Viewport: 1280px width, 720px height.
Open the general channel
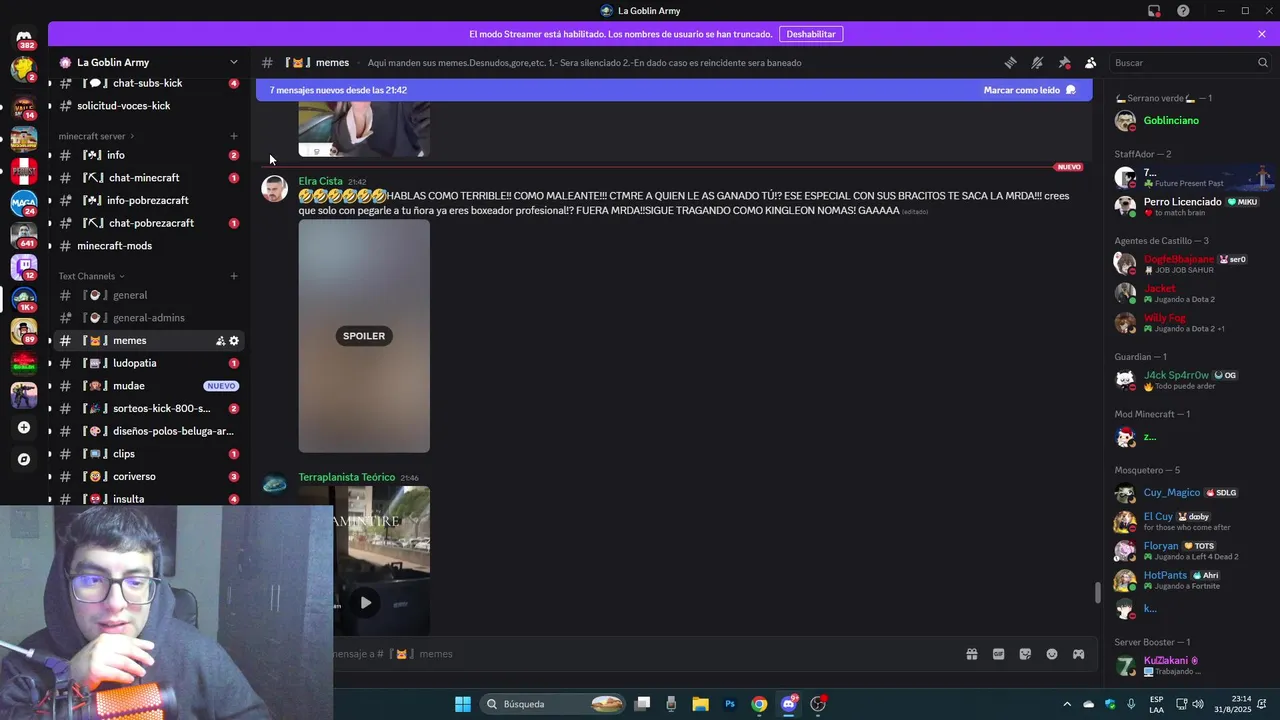[x=149, y=295]
